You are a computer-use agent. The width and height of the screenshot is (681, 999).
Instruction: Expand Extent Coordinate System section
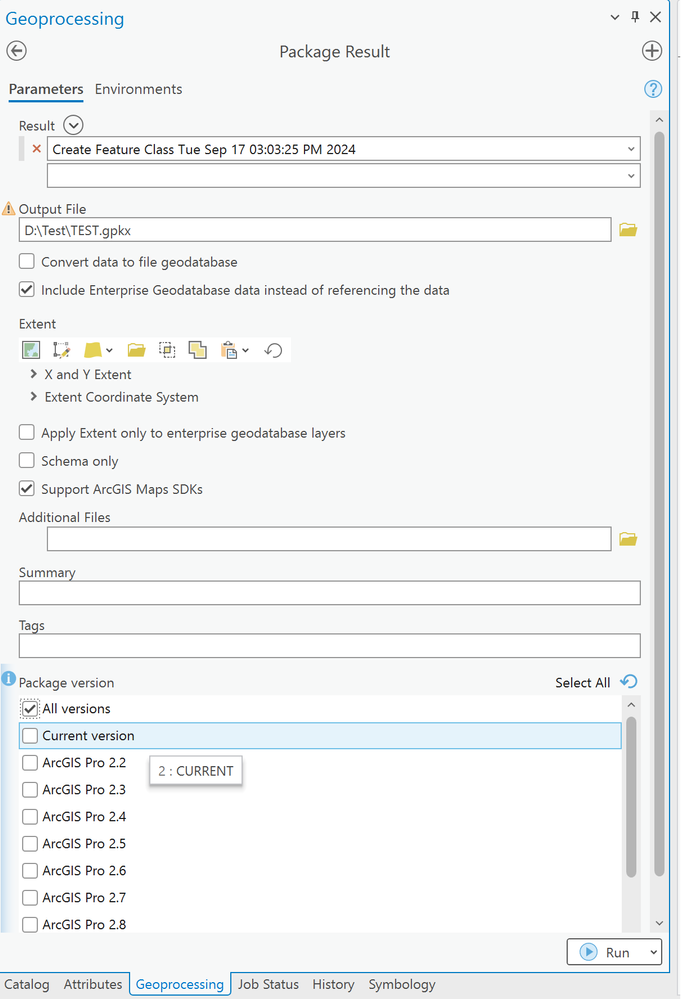coord(35,397)
